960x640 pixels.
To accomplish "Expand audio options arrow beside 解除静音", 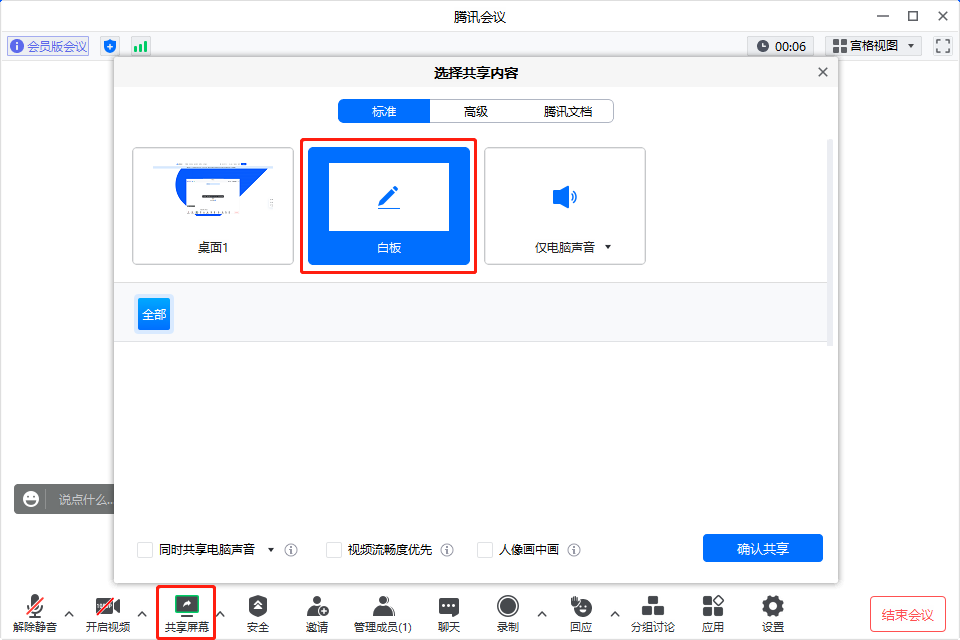I will 69,614.
